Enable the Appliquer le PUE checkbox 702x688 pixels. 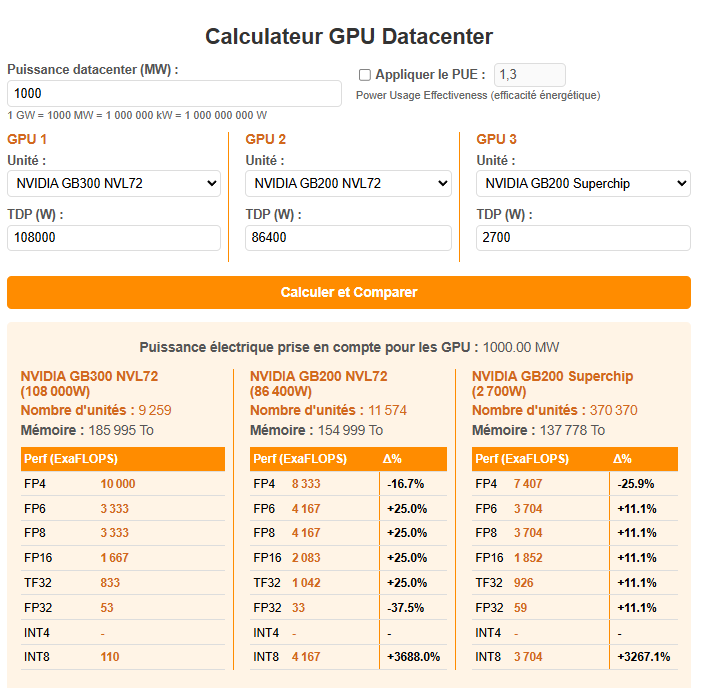[x=364, y=75]
